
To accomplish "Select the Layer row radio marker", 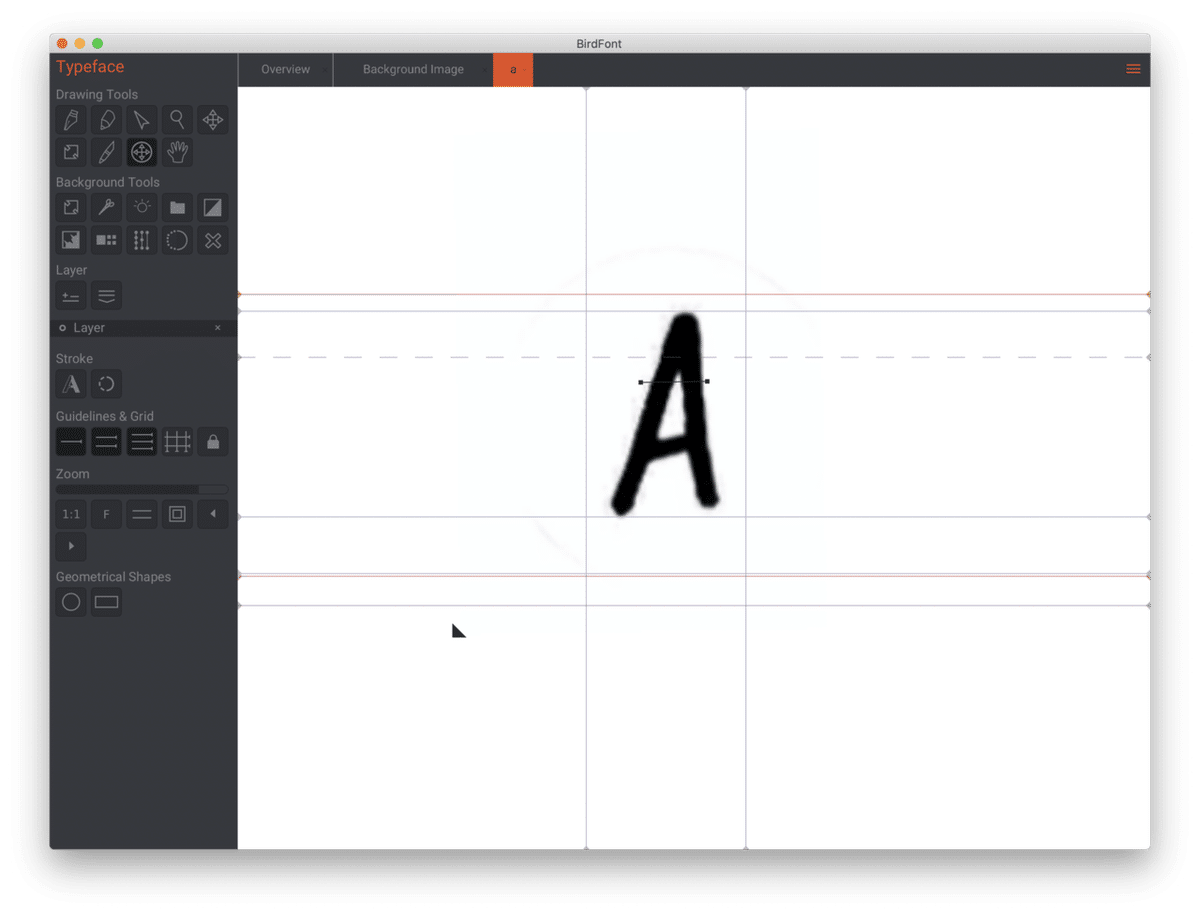I will 62,328.
